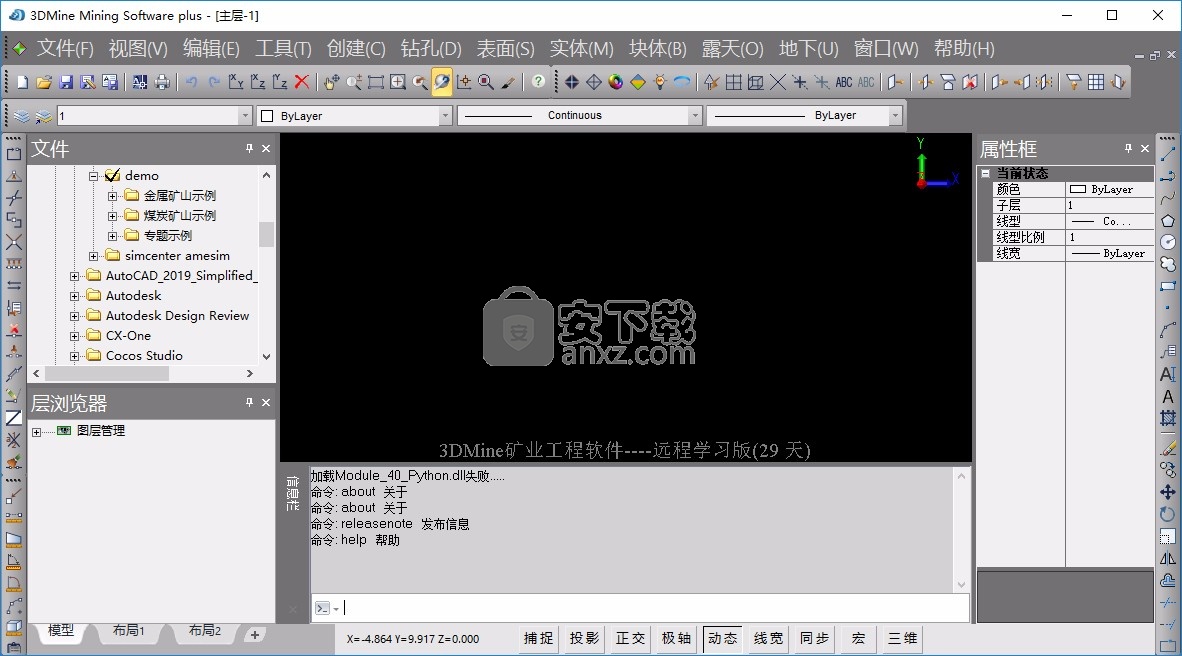
Task: Select the simcenter amesim folder
Action: [x=177, y=256]
